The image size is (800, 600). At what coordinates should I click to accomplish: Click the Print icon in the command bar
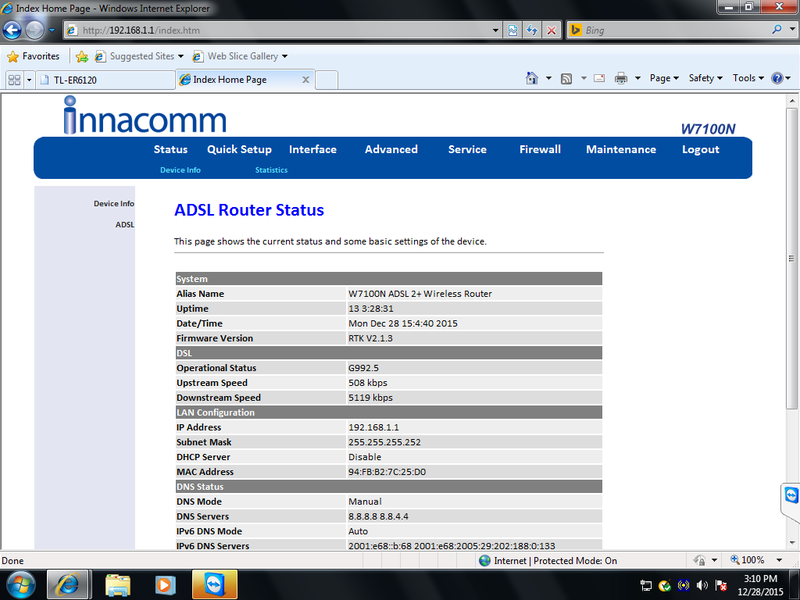pyautogui.click(x=621, y=78)
